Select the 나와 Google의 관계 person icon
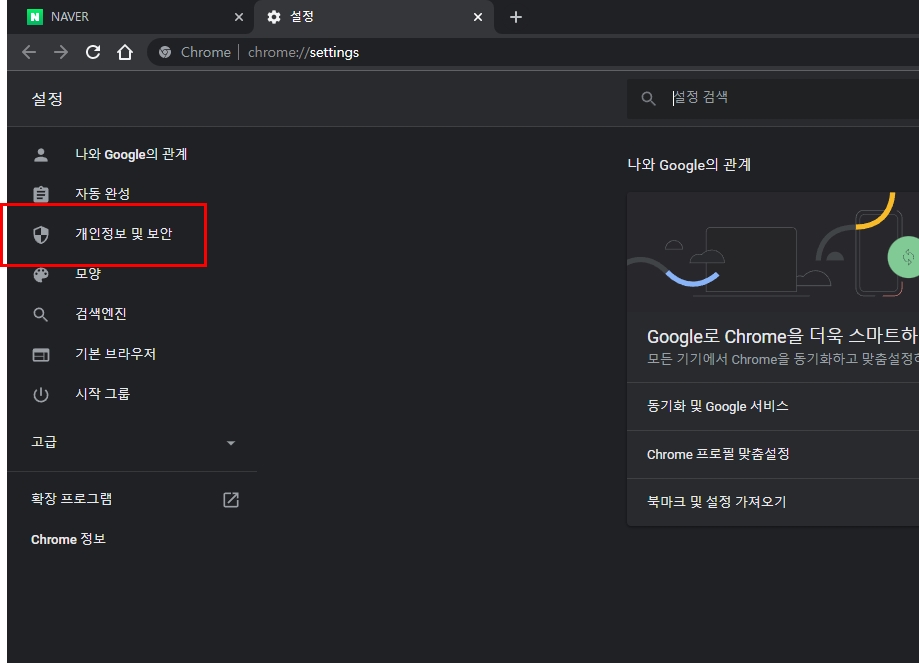The height and width of the screenshot is (663, 919). click(41, 154)
